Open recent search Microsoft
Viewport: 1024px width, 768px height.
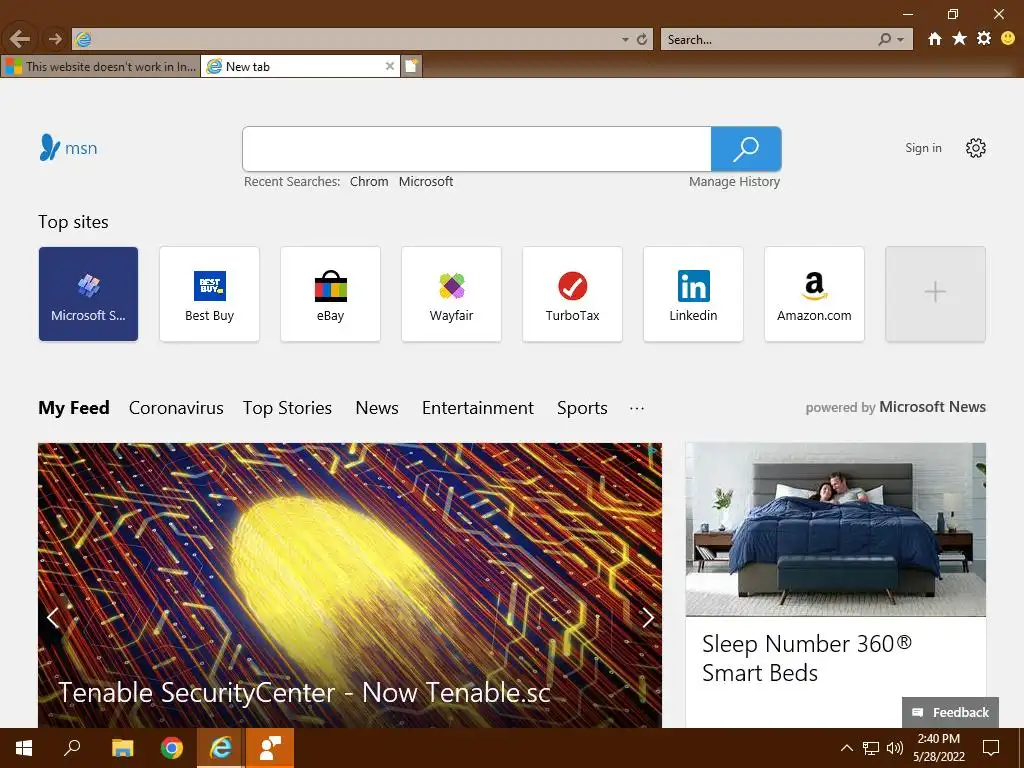click(426, 182)
